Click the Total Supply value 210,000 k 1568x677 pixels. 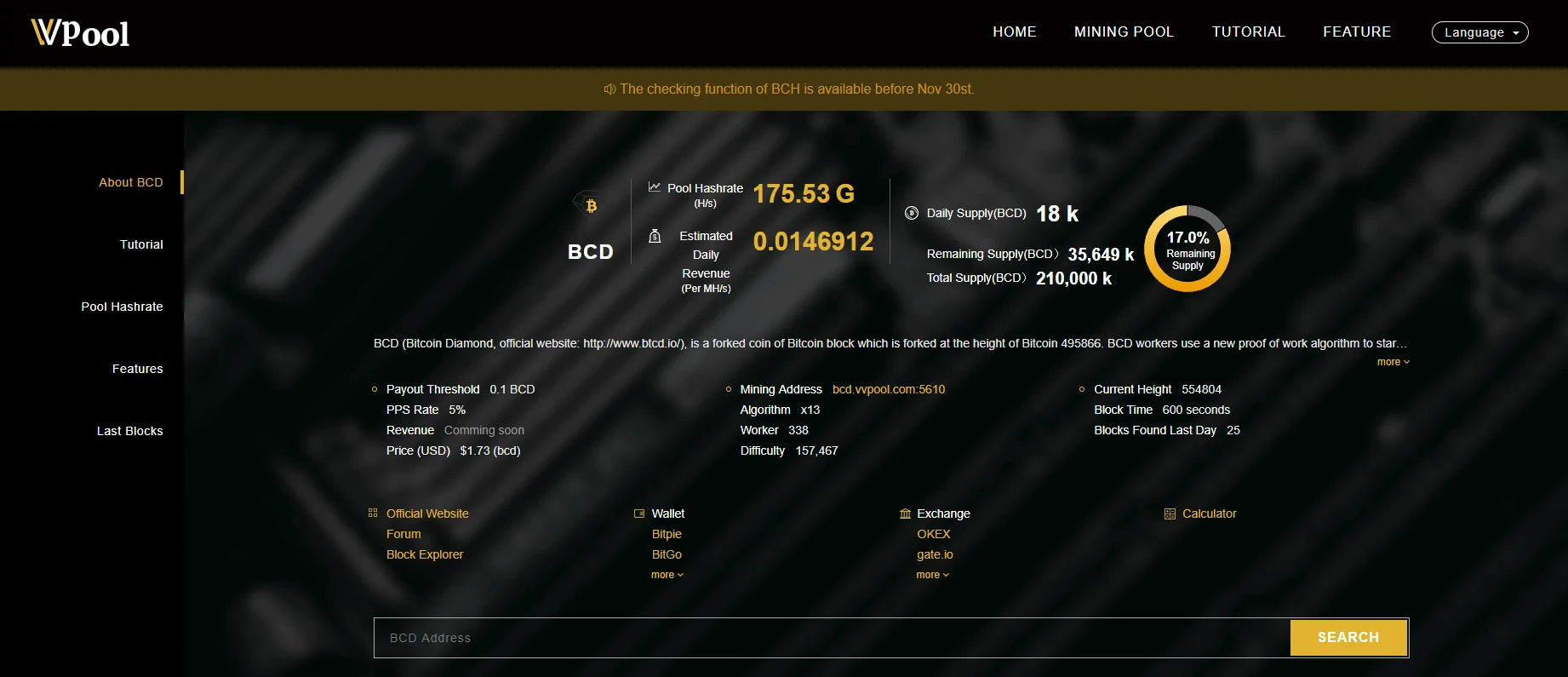point(1073,278)
